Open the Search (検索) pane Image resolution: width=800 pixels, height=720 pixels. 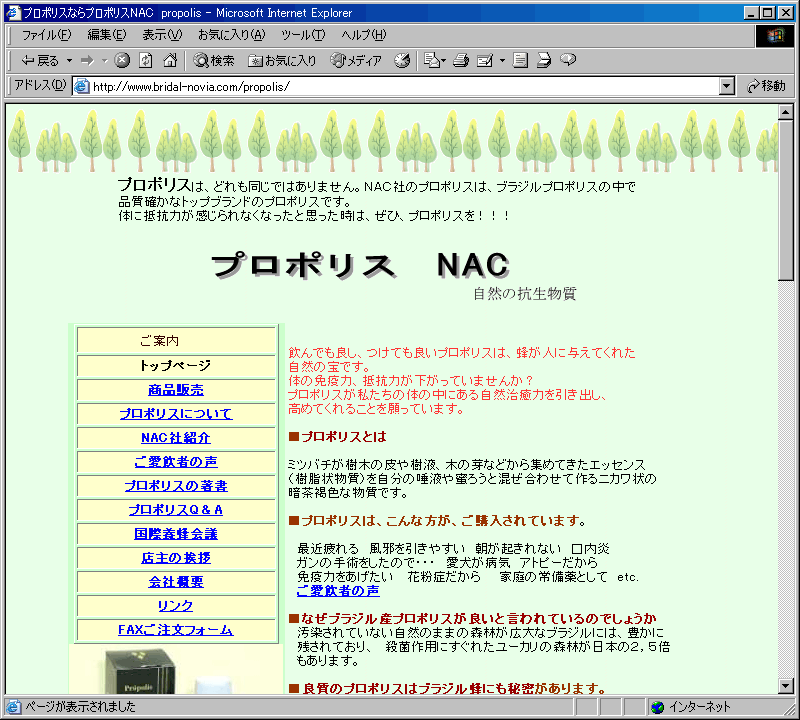(x=214, y=61)
